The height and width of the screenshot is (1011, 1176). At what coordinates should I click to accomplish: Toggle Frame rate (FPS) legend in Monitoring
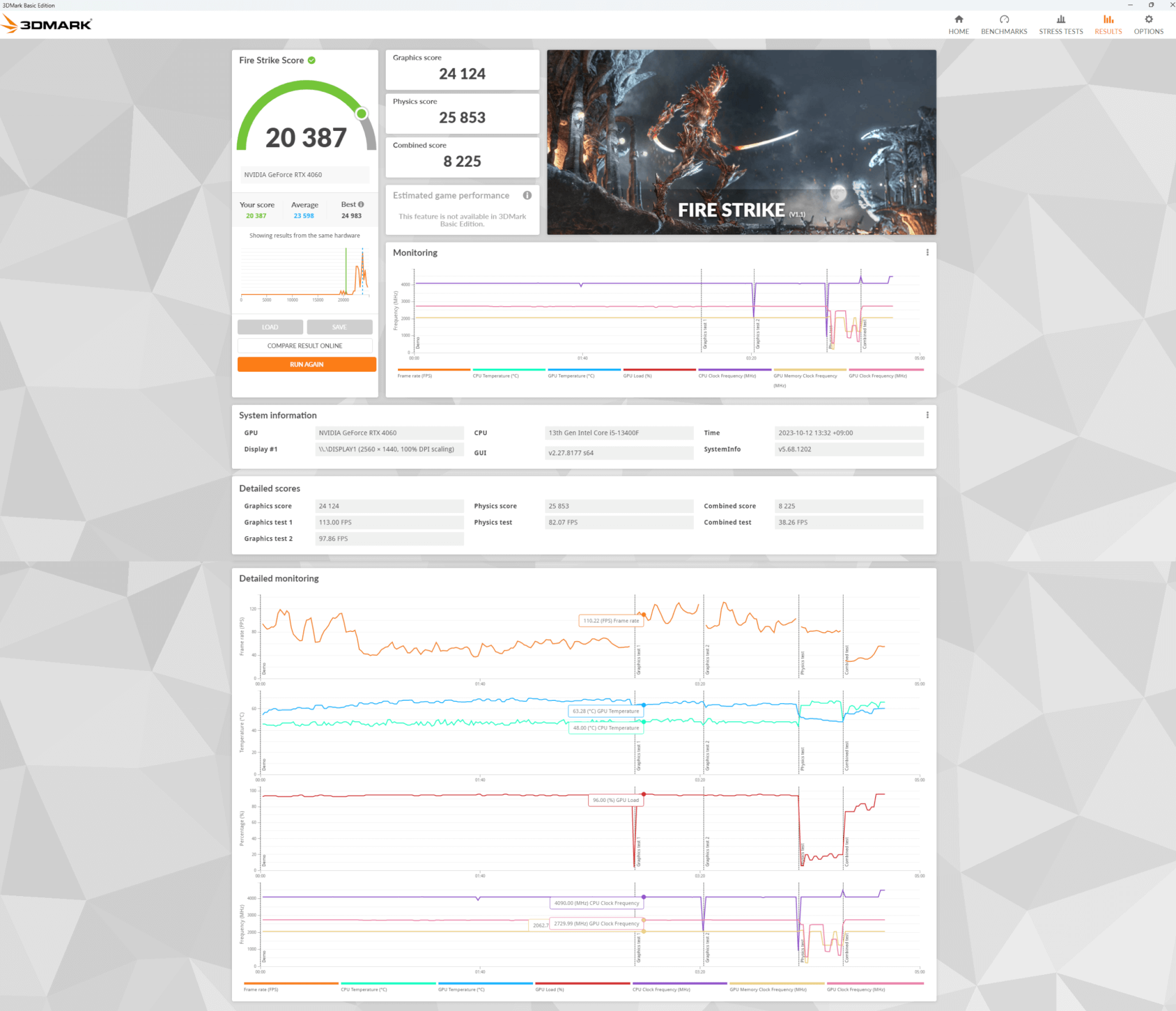click(x=434, y=373)
